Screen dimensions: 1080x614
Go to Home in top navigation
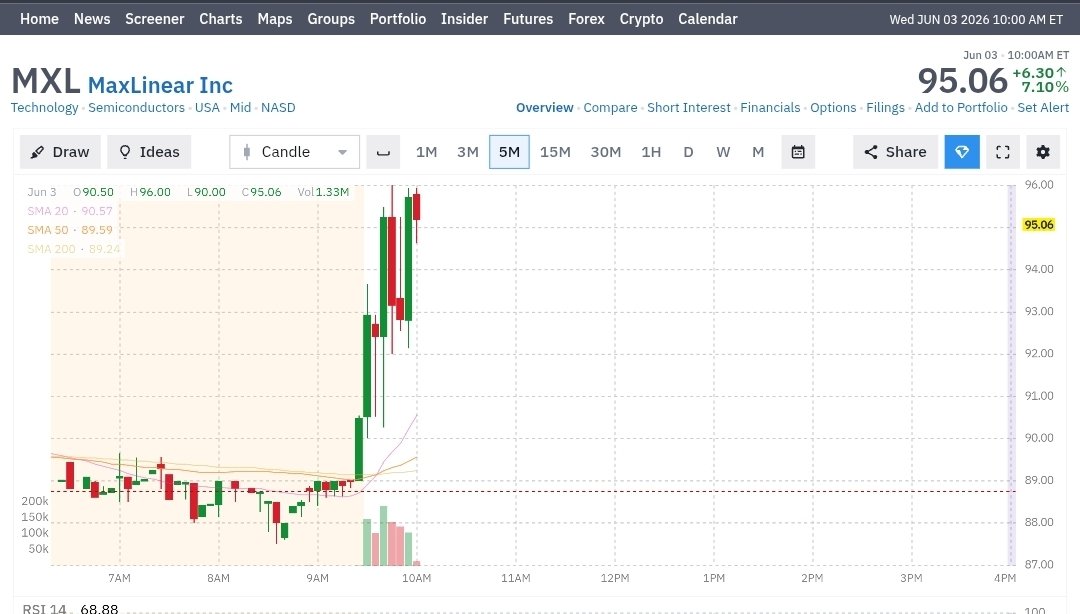[39, 19]
